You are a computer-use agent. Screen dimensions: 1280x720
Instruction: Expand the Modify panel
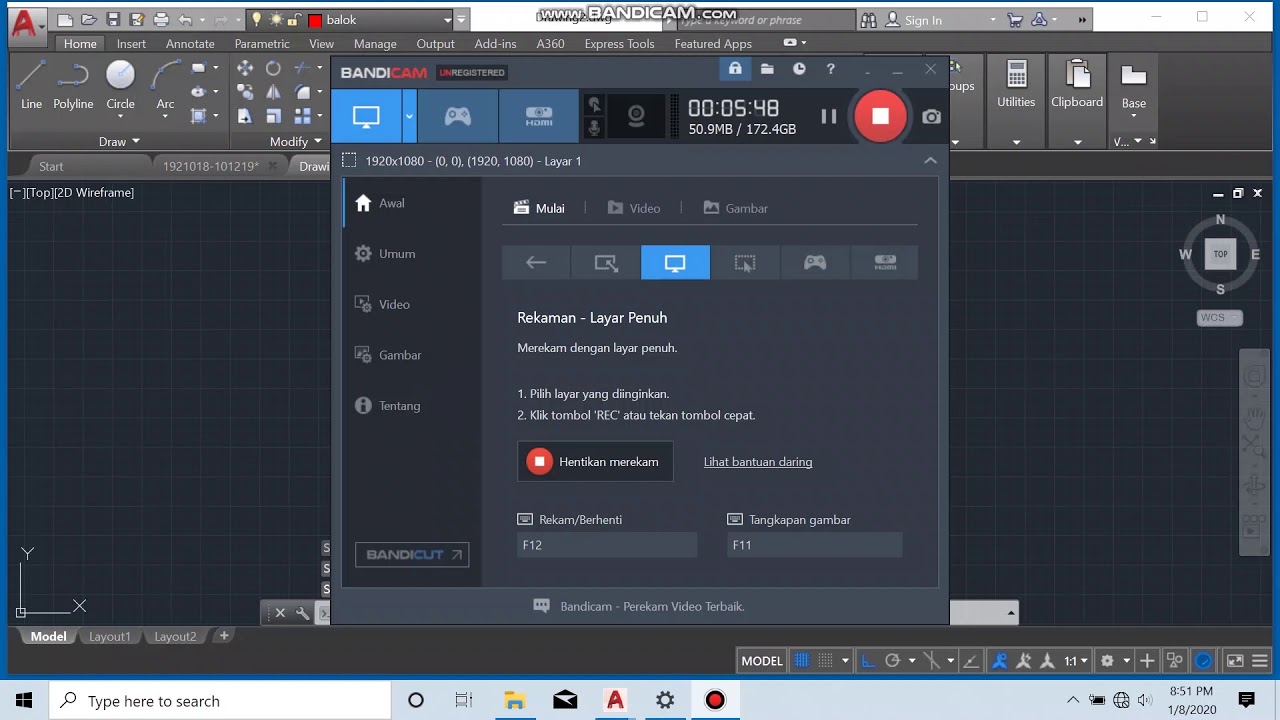pos(296,141)
